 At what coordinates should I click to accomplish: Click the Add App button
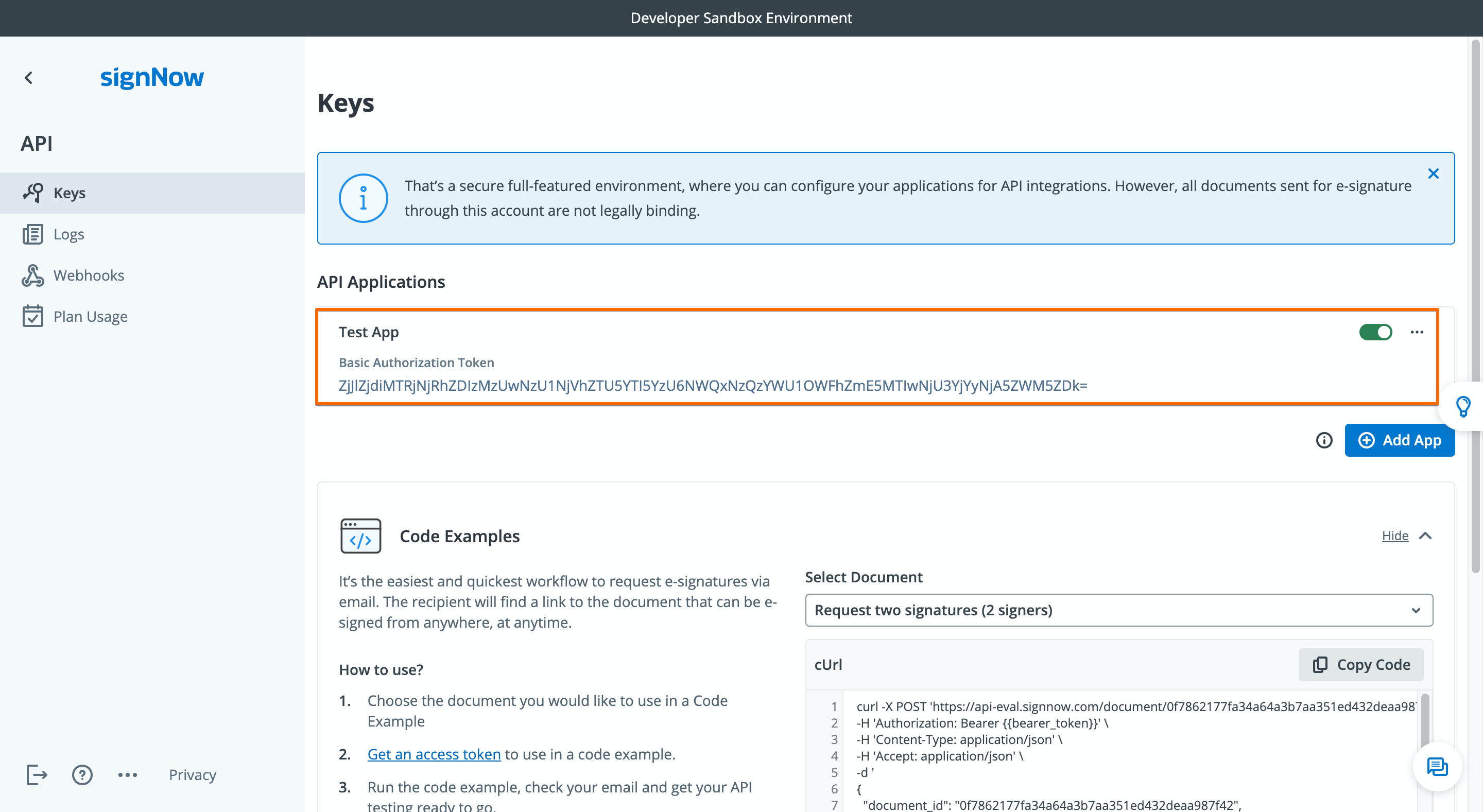[1400, 440]
